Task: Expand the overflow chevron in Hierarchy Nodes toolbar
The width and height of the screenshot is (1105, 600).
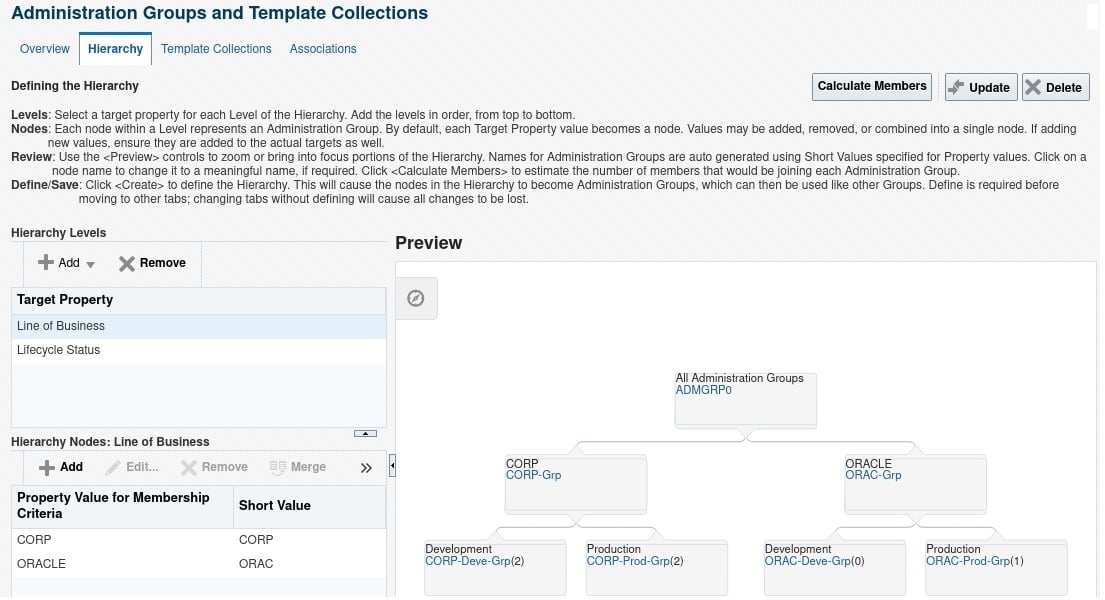Action: pyautogui.click(x=366, y=466)
